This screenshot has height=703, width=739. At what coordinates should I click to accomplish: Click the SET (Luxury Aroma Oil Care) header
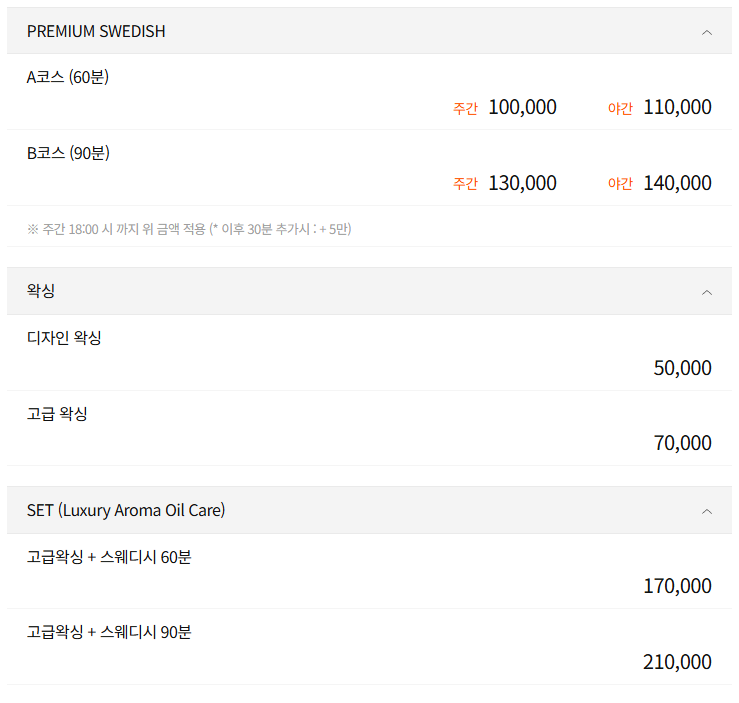pos(126,510)
